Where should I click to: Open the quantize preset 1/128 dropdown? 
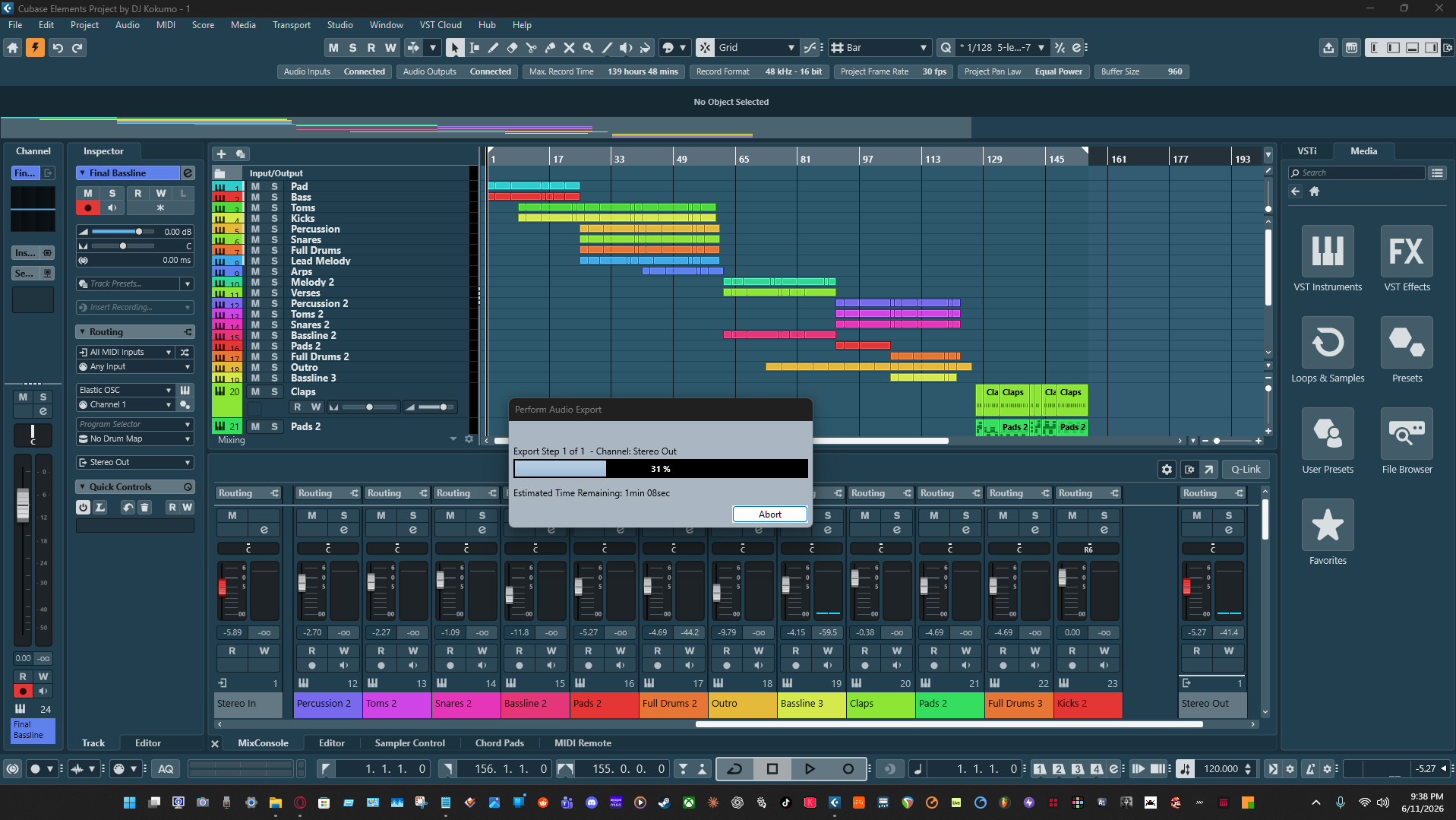1003,47
